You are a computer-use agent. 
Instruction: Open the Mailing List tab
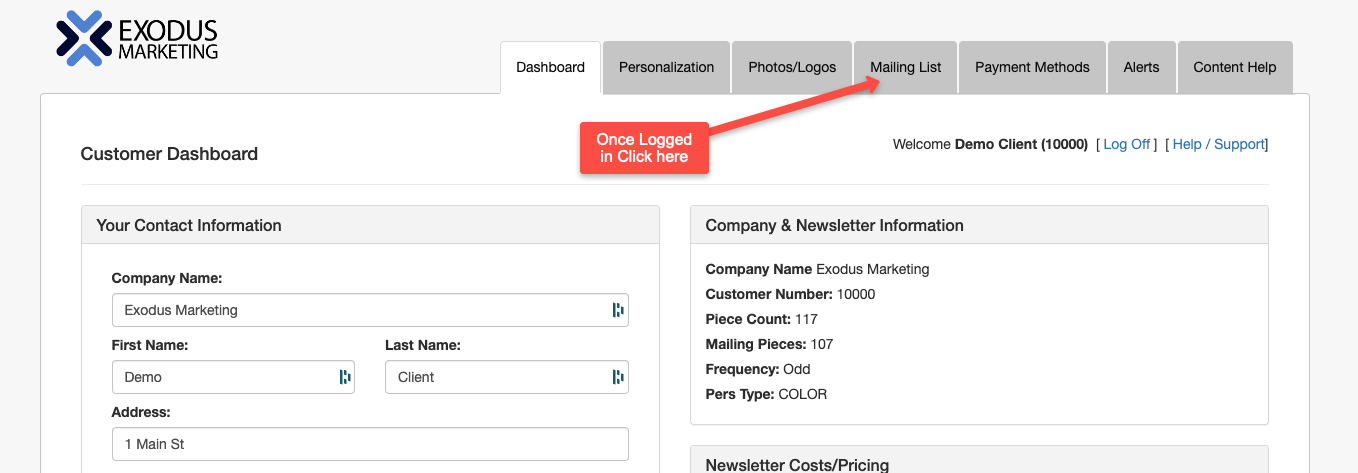pos(906,68)
